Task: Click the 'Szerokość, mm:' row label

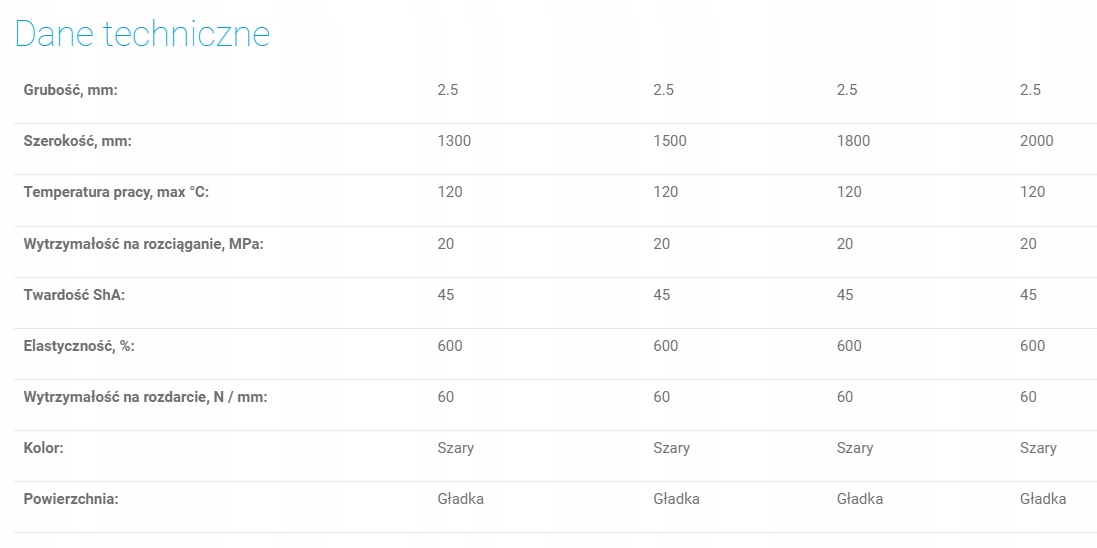Action: [77, 141]
